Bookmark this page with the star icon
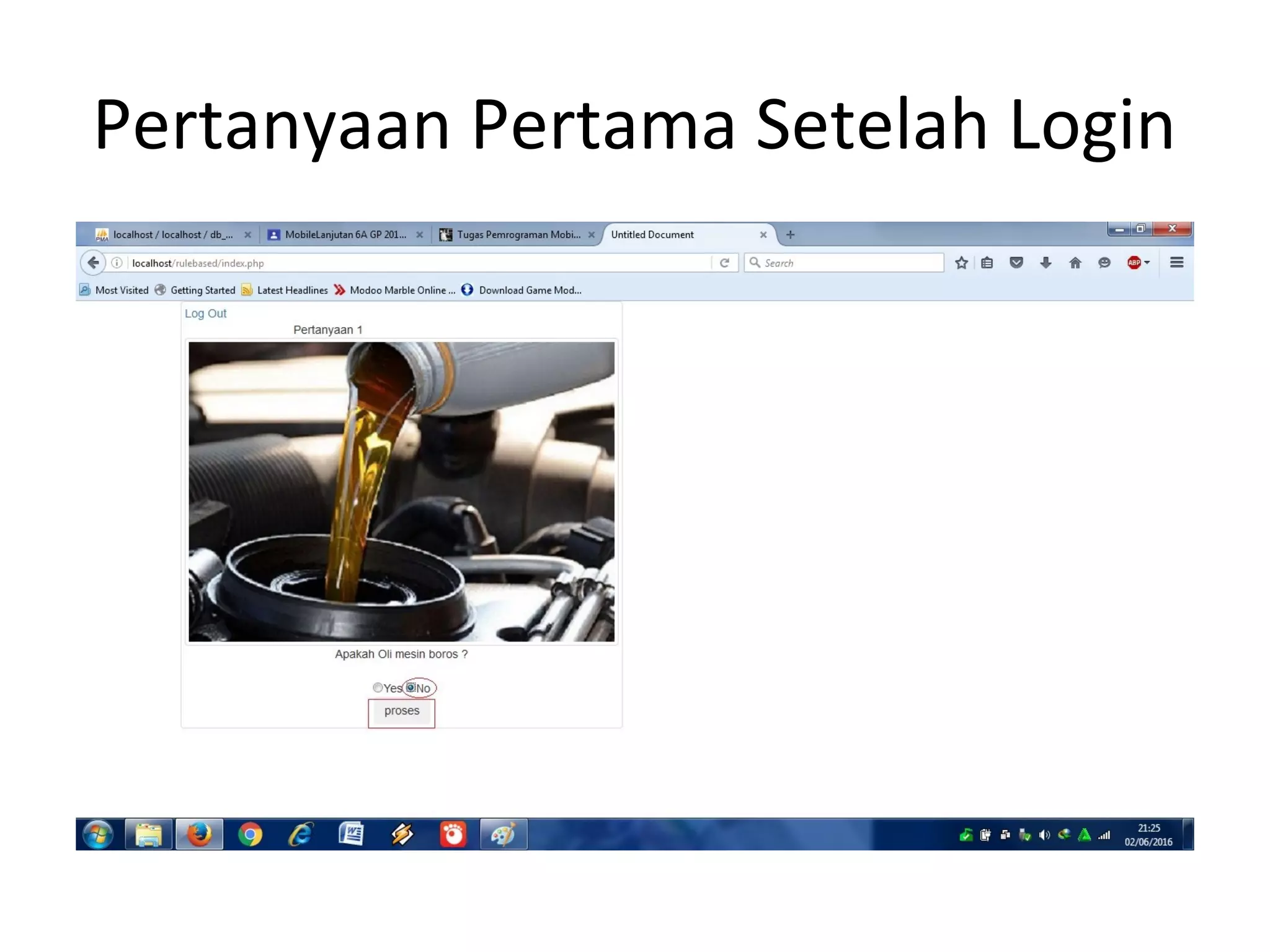Viewport: 1270px width, 952px height. (x=961, y=263)
